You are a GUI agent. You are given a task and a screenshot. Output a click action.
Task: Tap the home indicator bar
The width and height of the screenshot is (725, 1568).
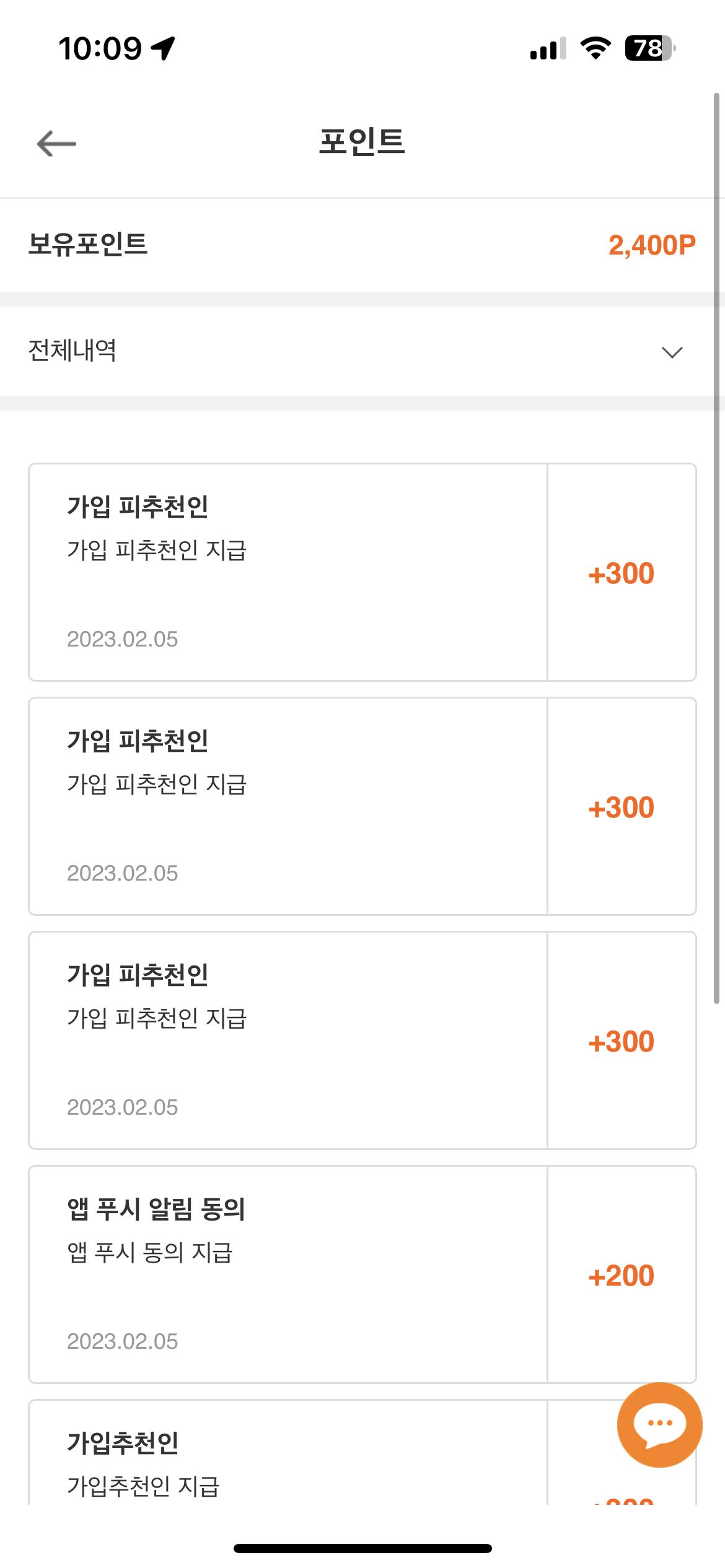point(362,1548)
